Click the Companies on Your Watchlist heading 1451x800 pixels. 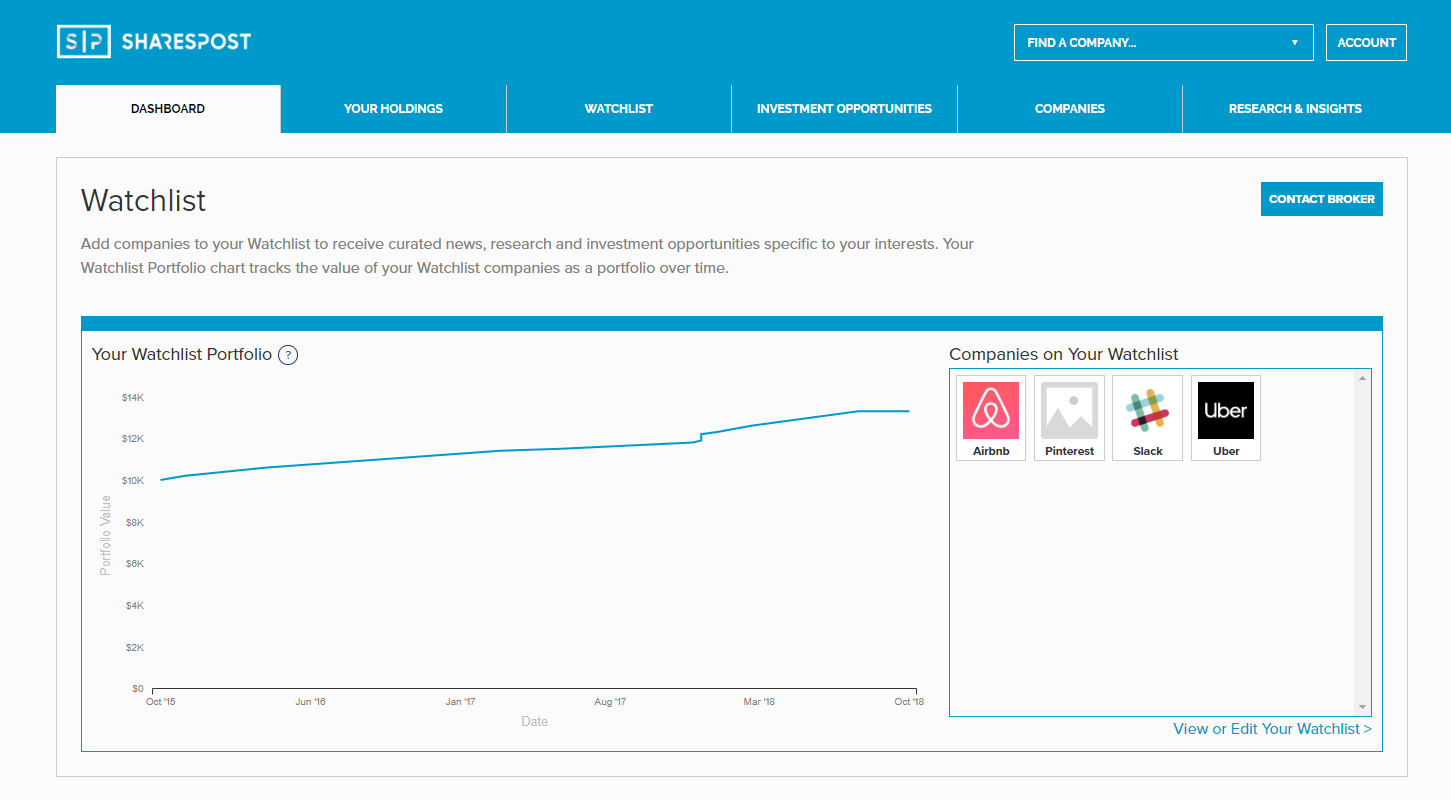coord(1064,355)
